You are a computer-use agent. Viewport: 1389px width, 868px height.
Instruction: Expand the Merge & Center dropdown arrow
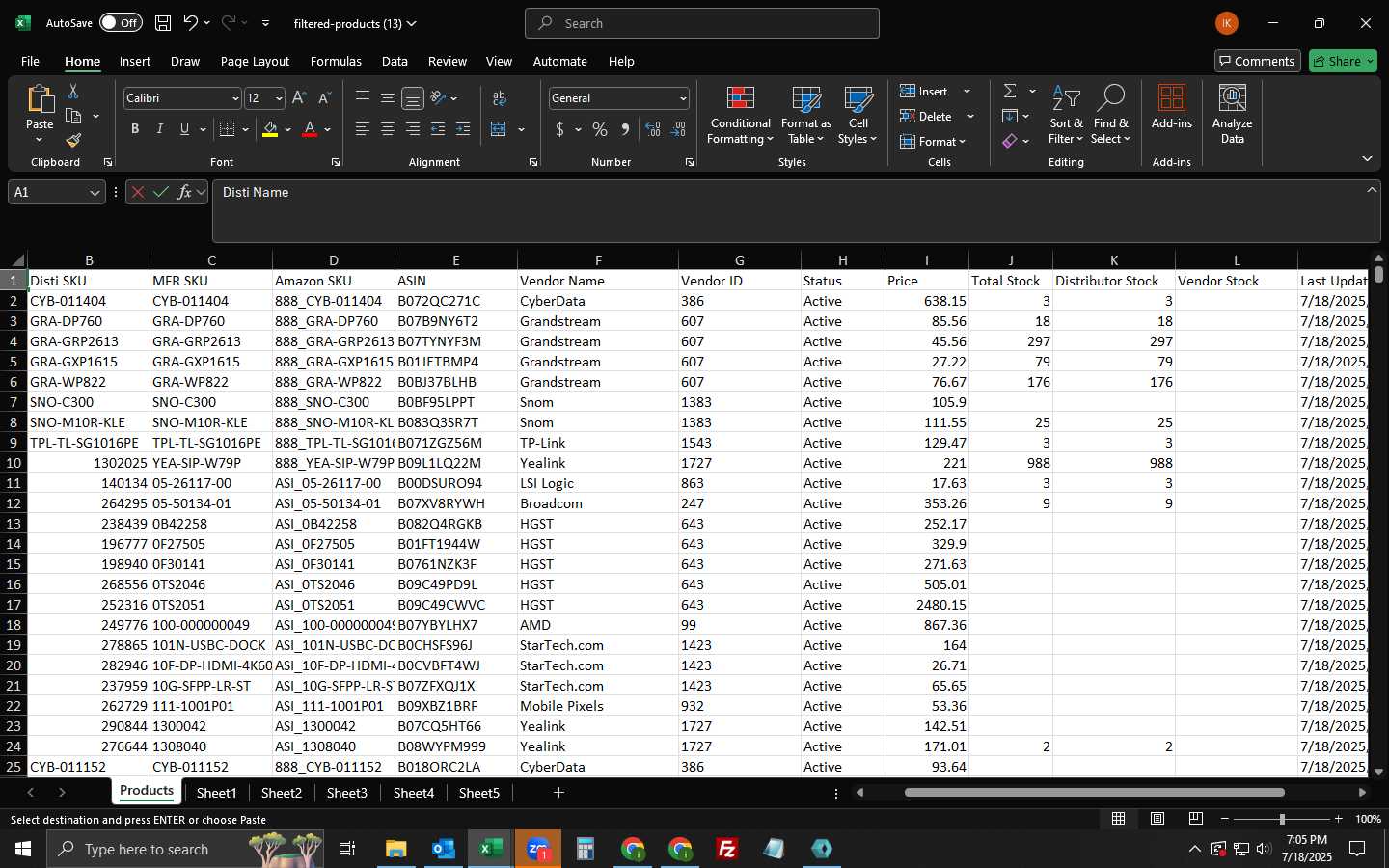pos(521,129)
